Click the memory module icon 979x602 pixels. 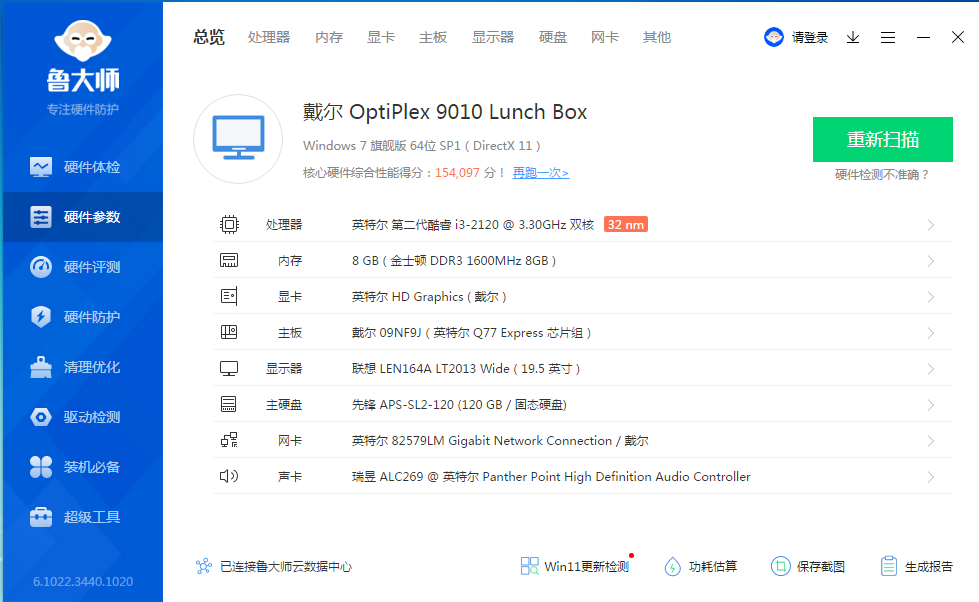pyautogui.click(x=229, y=260)
